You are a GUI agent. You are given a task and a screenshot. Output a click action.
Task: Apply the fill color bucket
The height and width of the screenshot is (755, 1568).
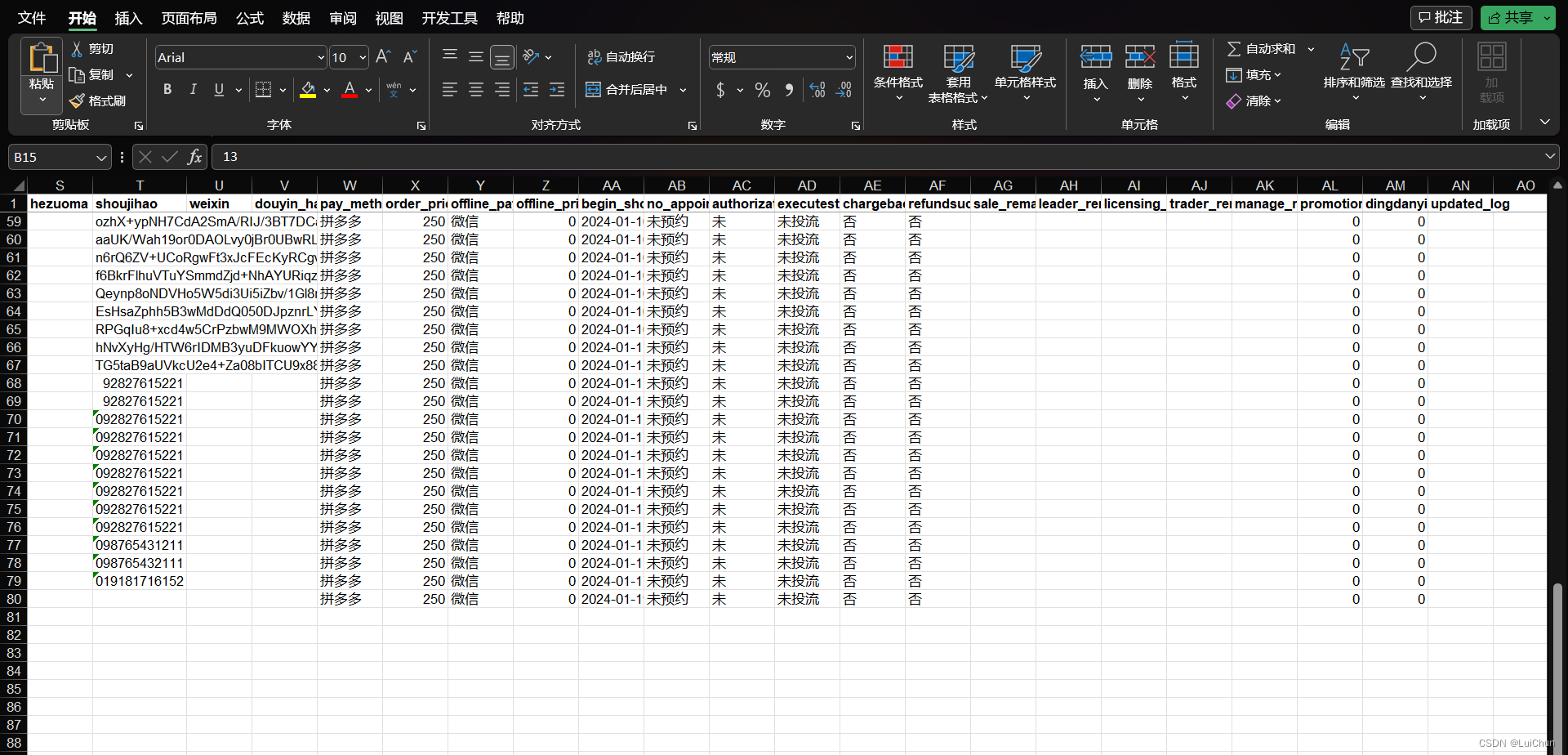tap(308, 90)
